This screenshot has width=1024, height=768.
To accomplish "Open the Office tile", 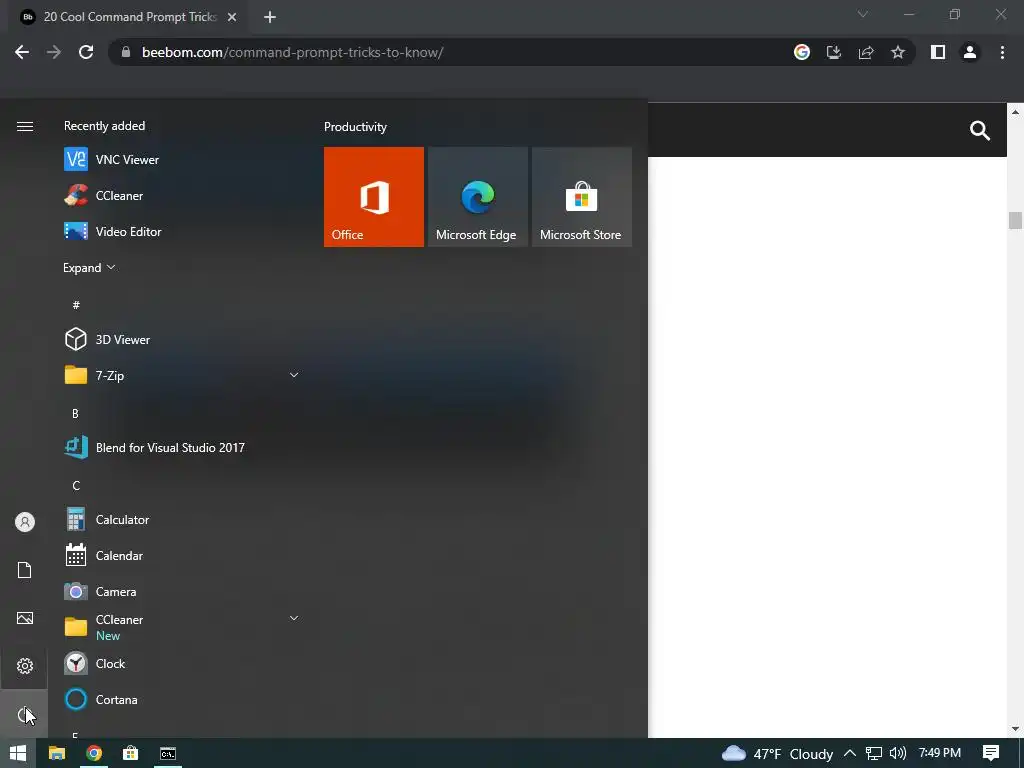I will (374, 197).
